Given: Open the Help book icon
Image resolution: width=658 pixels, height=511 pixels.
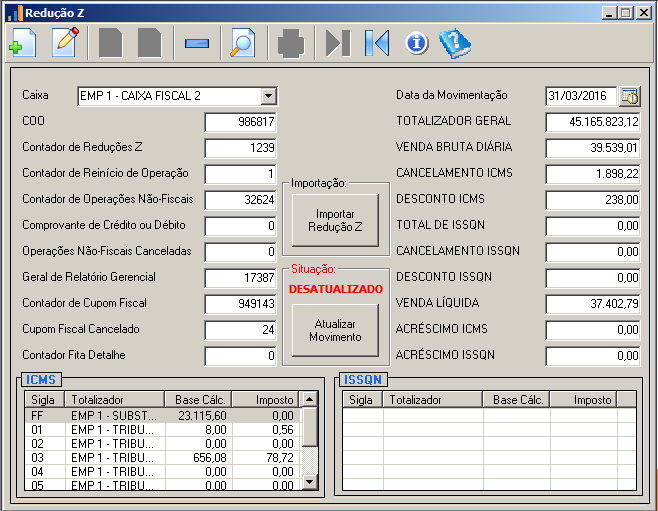Looking at the screenshot, I should point(455,43).
